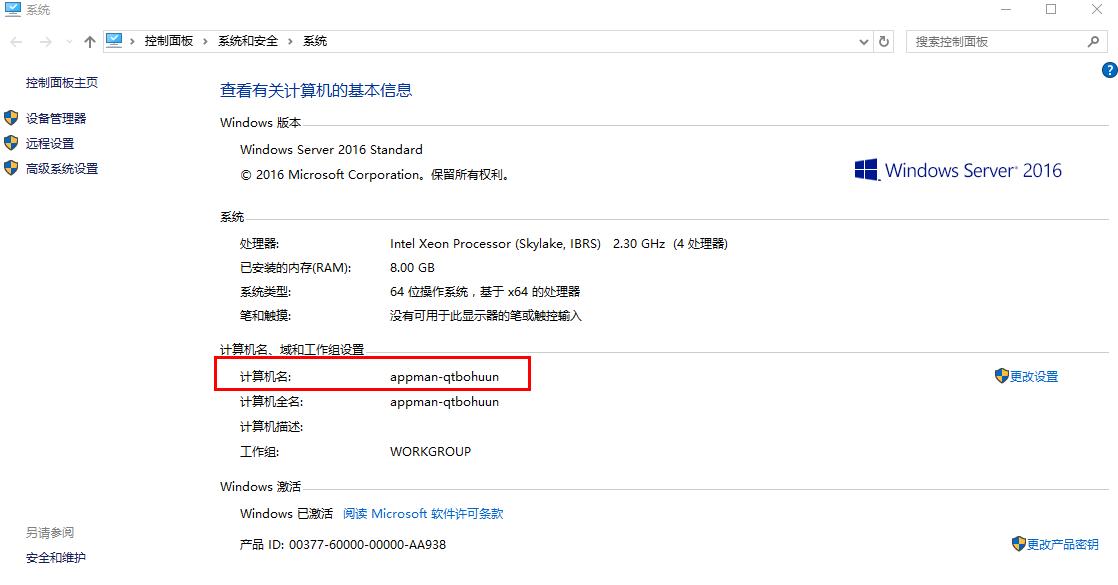
Task: Click the computer icon in address bar
Action: coord(114,41)
